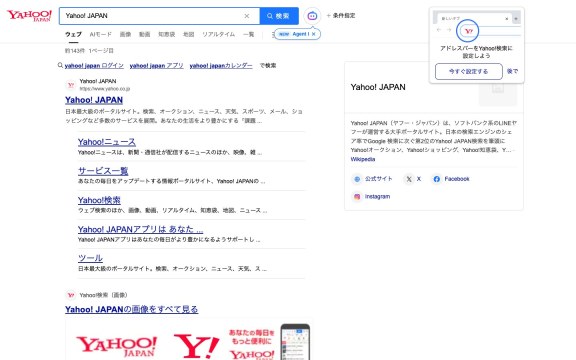Viewport: 576px width, 360px height.
Task: Click the ウェブ検索のほか、画像、動画 snippet
Action: (x=172, y=210)
